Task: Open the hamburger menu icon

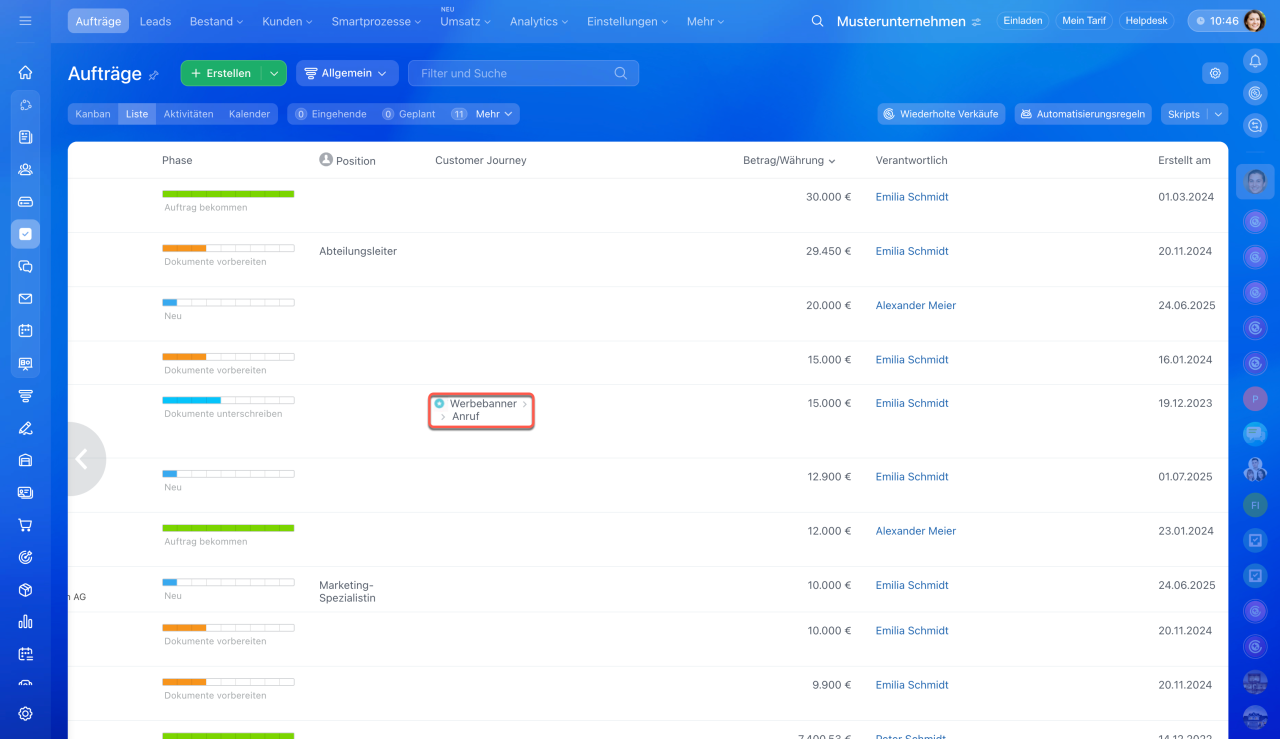Action: [x=25, y=21]
